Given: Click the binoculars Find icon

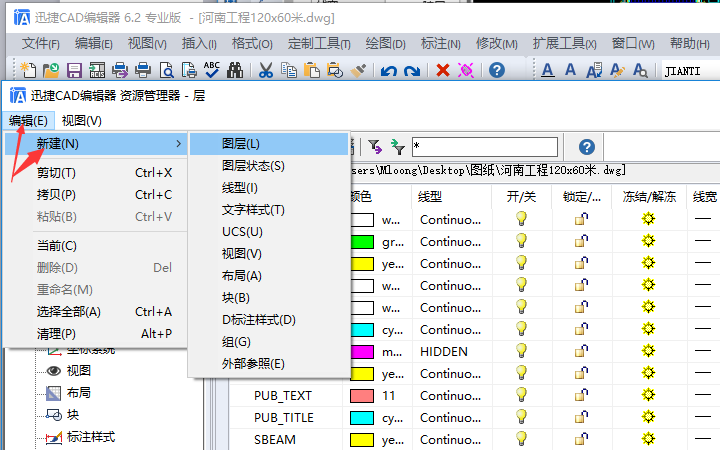Looking at the screenshot, I should tap(235, 70).
